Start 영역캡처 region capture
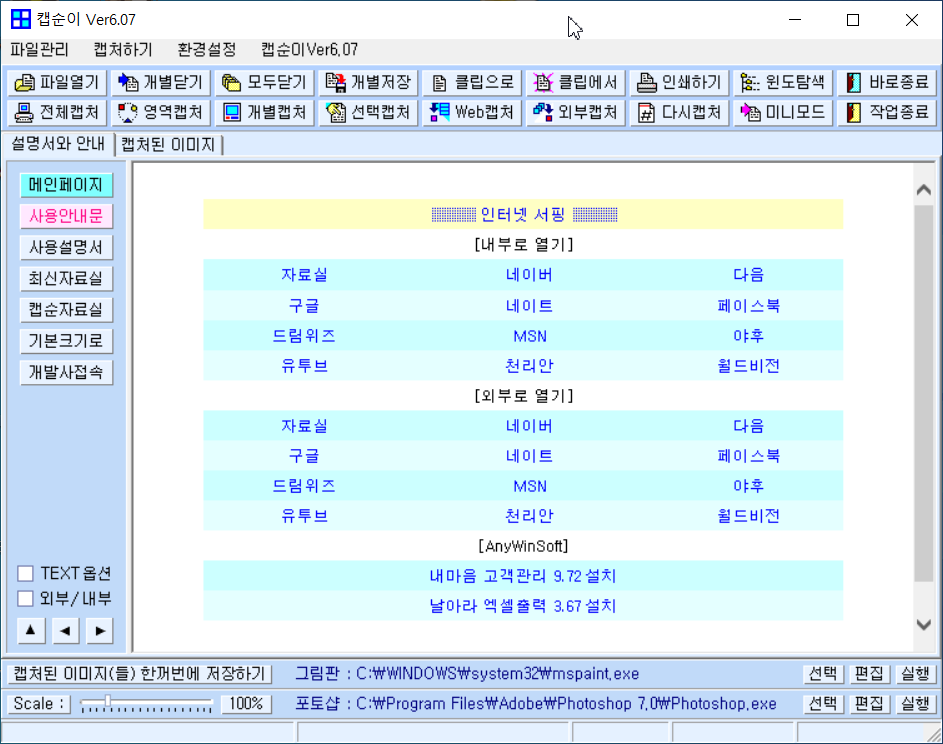943x744 pixels. [161, 112]
